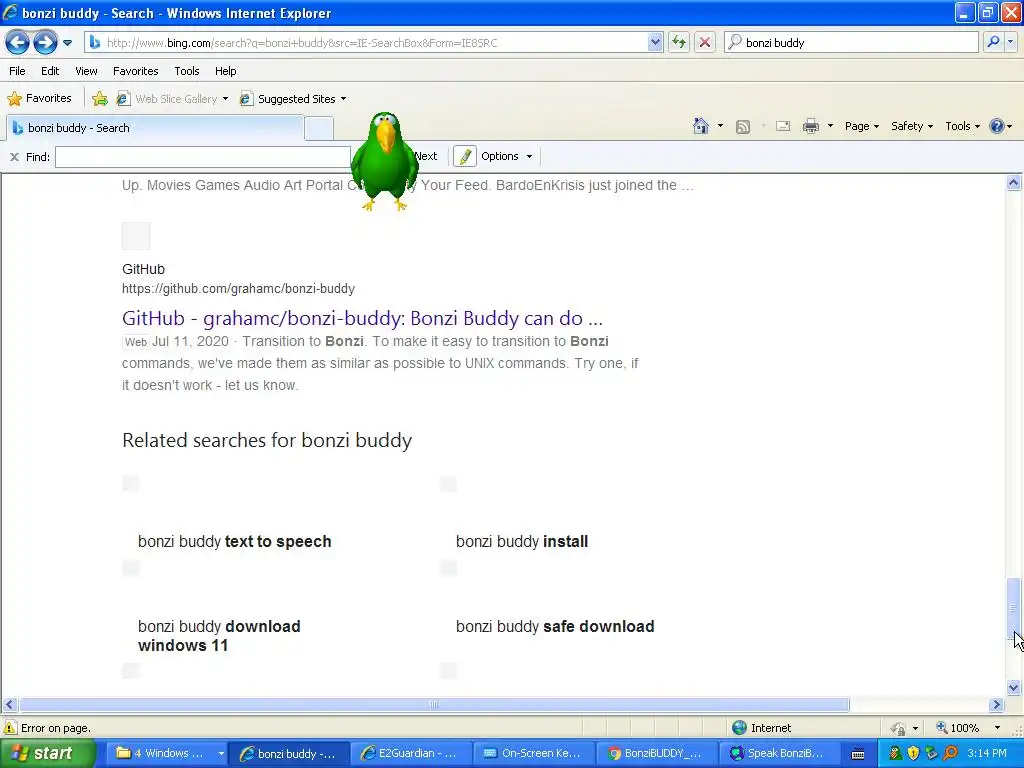Click the horizontal scrollbar thumb
The image size is (1024, 768).
pyautogui.click(x=434, y=705)
